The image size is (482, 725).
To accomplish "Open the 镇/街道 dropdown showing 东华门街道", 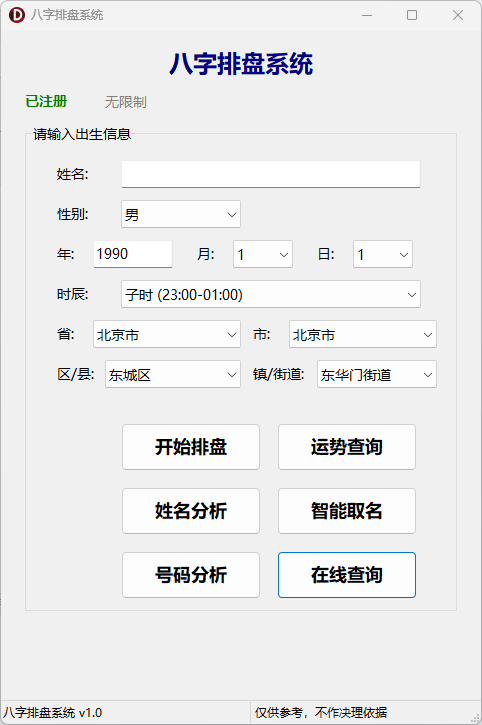I will pyautogui.click(x=377, y=374).
